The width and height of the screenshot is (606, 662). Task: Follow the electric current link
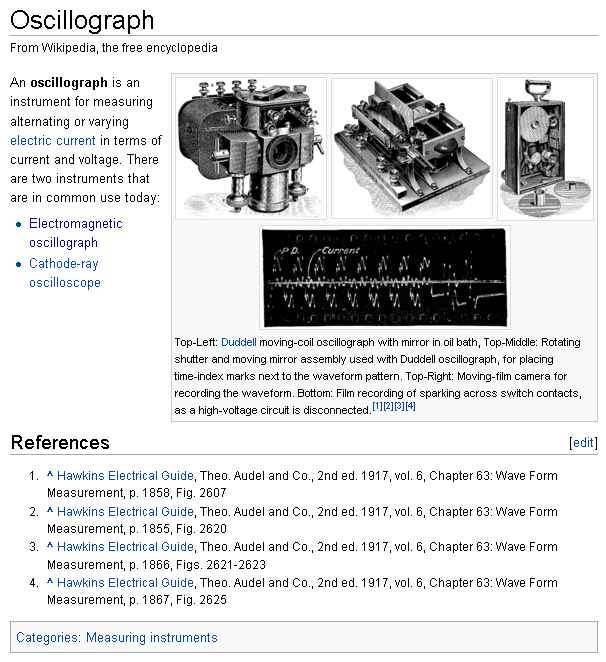[x=53, y=141]
